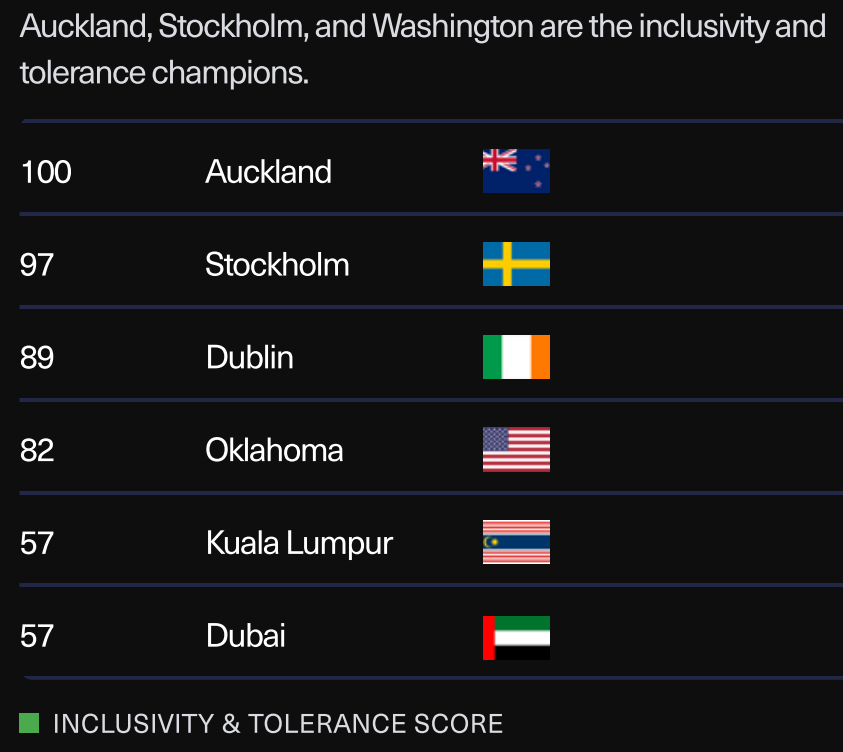Click the score 57 beside Kuala Lumpur
The width and height of the screenshot is (843, 752).
tap(37, 544)
